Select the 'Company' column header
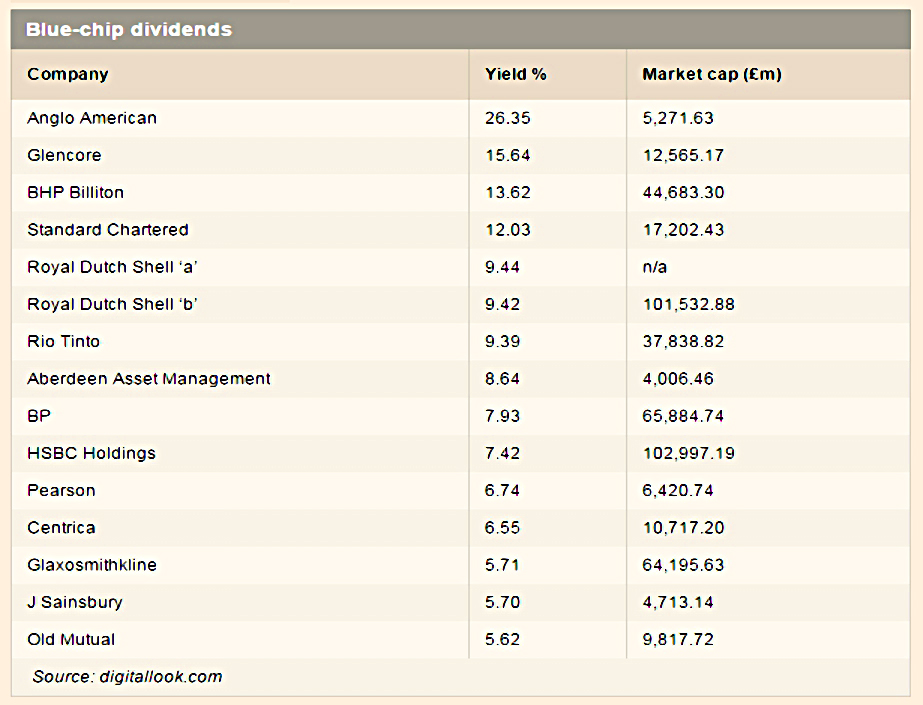 [68, 75]
